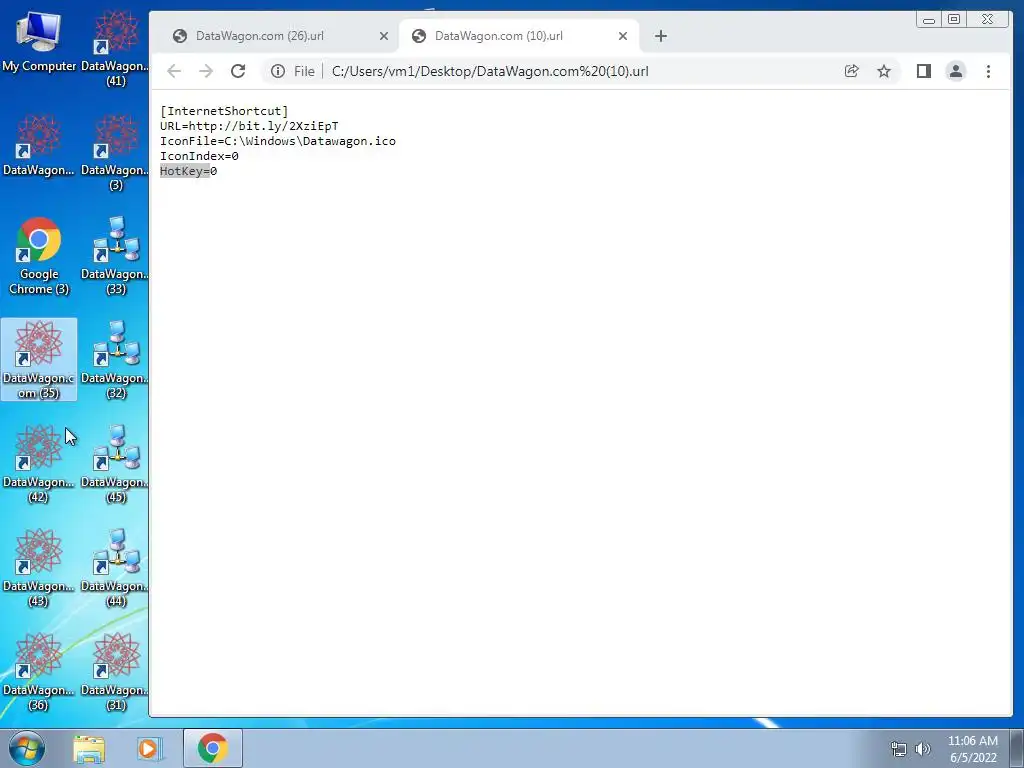The image size is (1024, 768).
Task: Select DataWagon (3) desktop shortcut
Action: pos(116,152)
